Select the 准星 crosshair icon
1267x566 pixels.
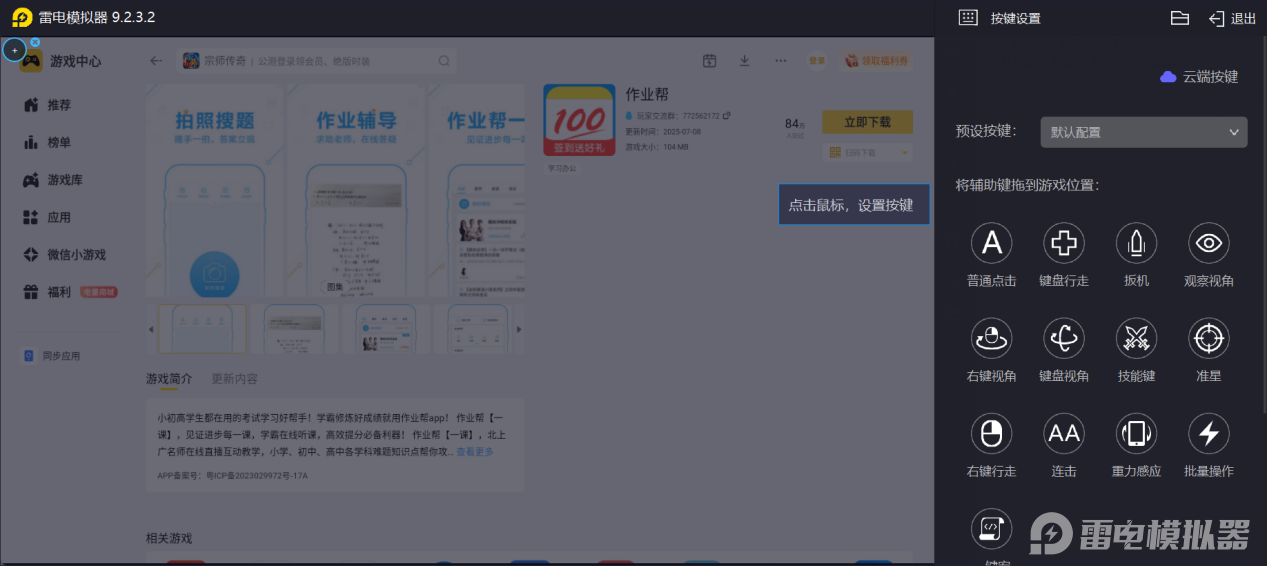[x=1208, y=338]
